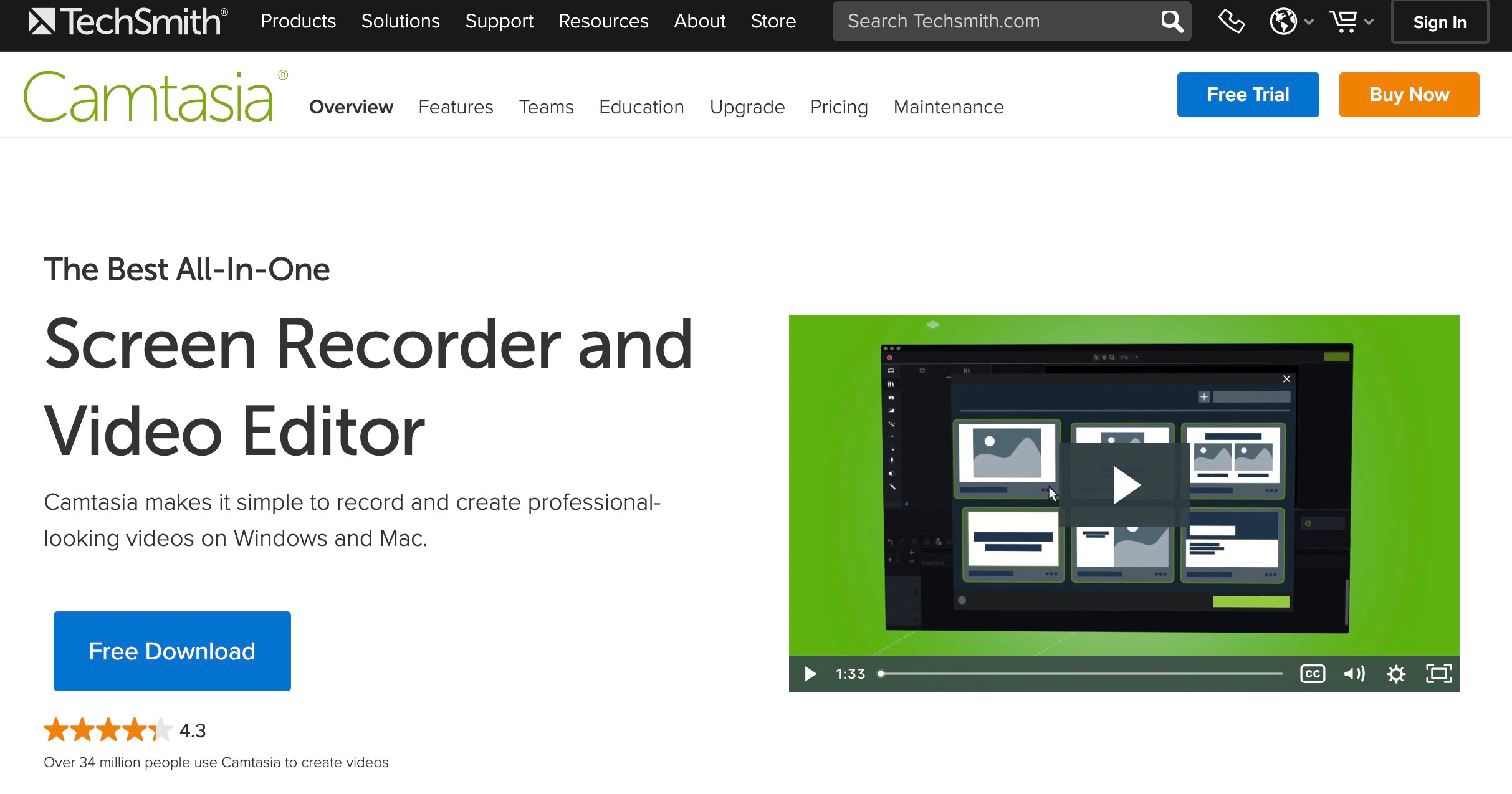This screenshot has width=1512, height=794.
Task: Open the Support menu
Action: coord(499,21)
